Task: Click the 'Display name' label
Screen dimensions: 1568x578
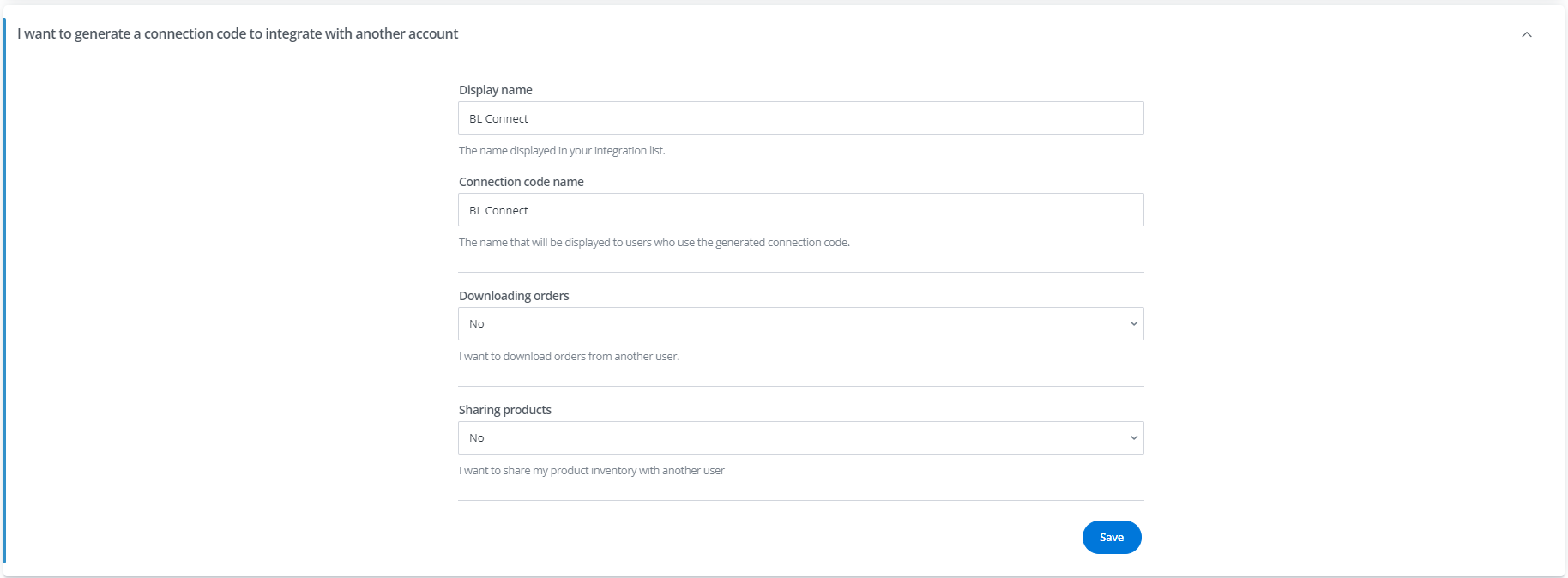Action: pyautogui.click(x=496, y=90)
